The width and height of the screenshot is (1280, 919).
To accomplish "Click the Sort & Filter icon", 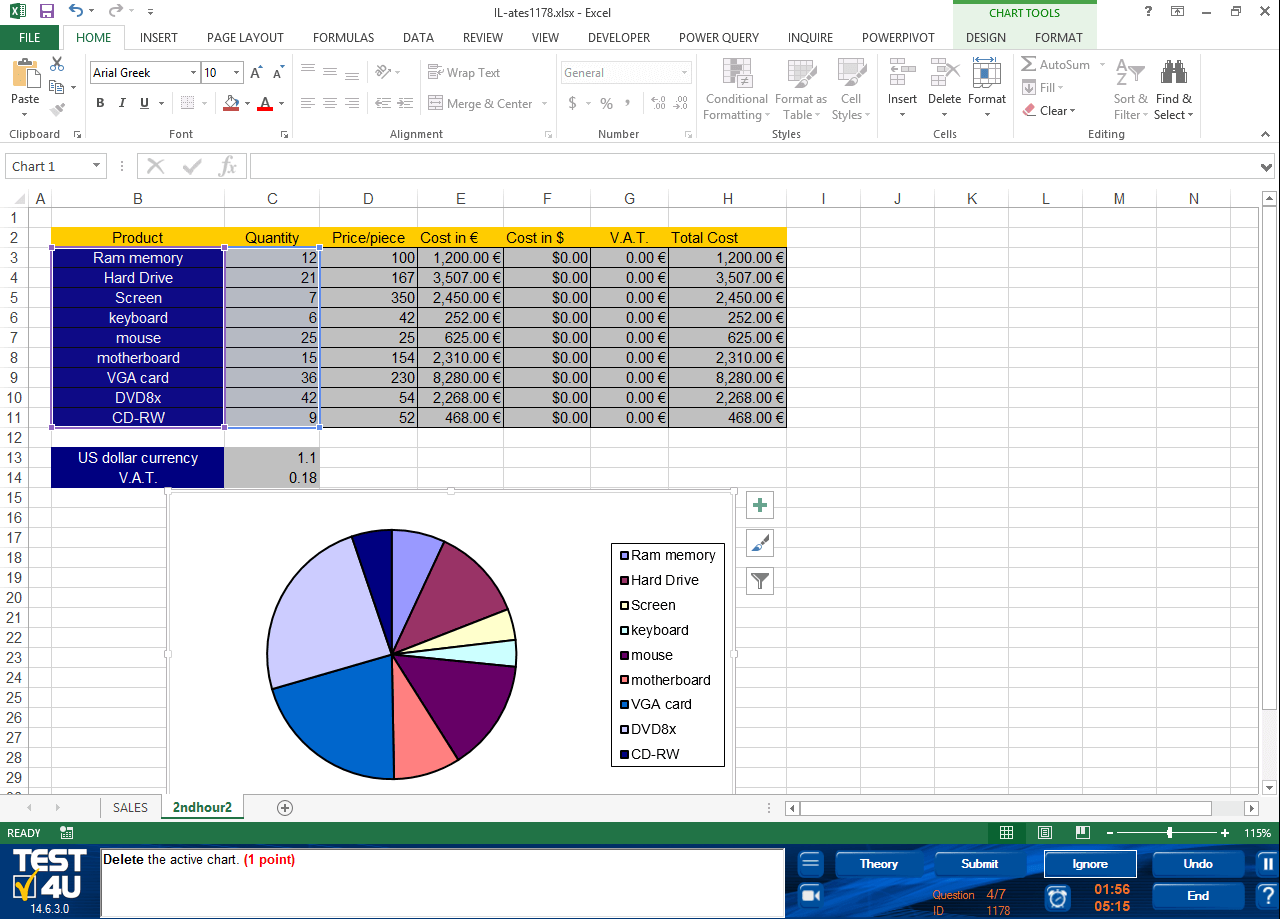I will pos(1130,73).
